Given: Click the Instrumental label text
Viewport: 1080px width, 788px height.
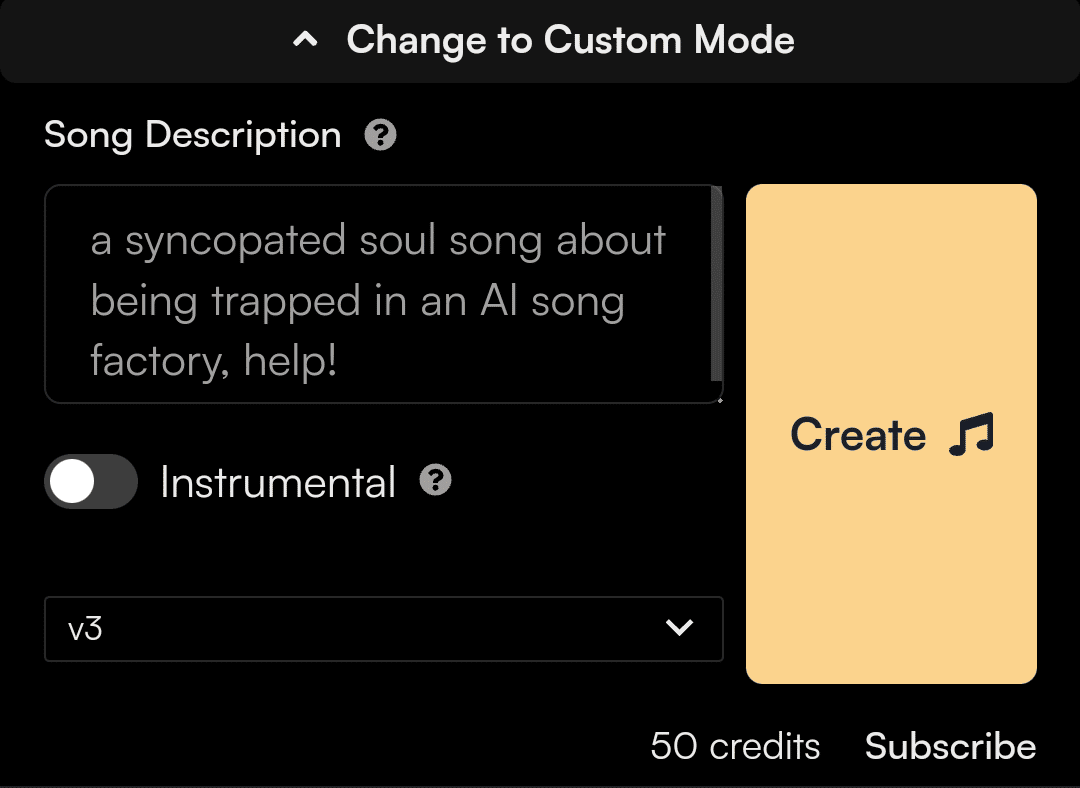Looking at the screenshot, I should point(278,481).
